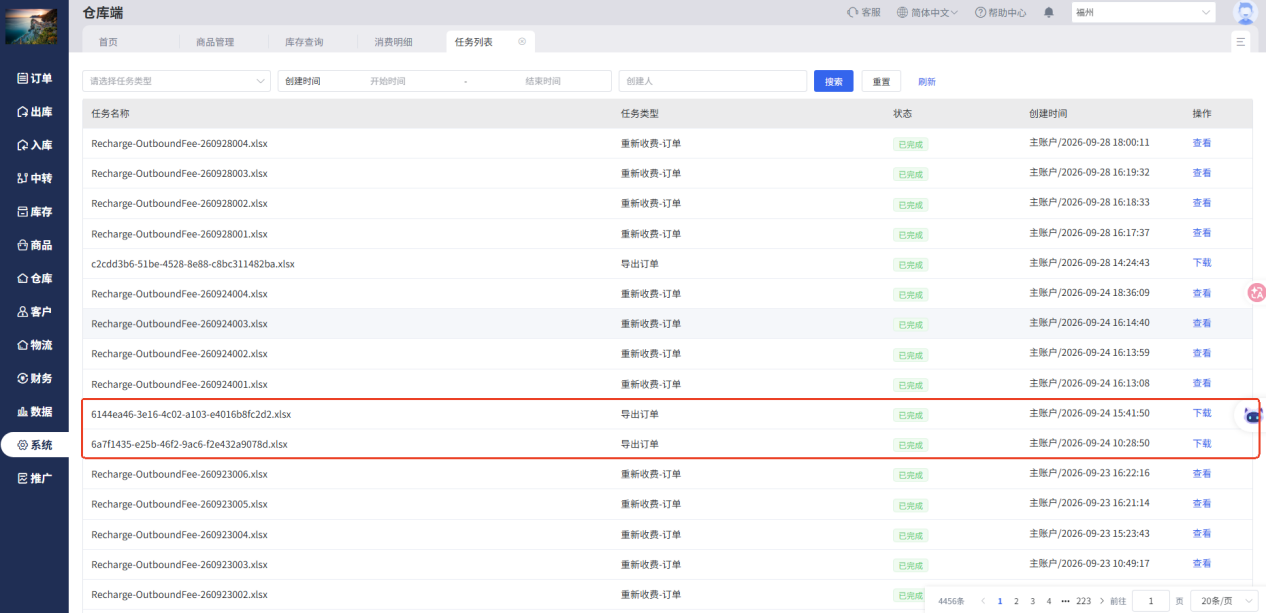Image resolution: width=1266 pixels, height=613 pixels.
Task: Click the 开始时间 date field
Action: pyautogui.click(x=388, y=81)
